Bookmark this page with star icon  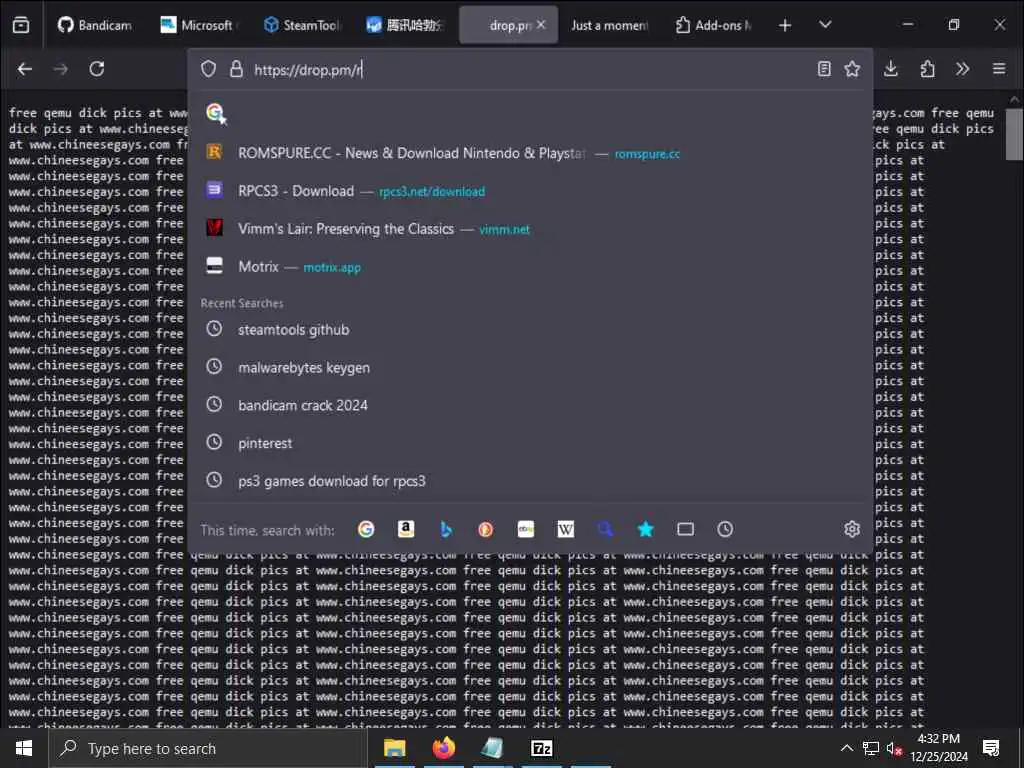pyautogui.click(x=852, y=69)
